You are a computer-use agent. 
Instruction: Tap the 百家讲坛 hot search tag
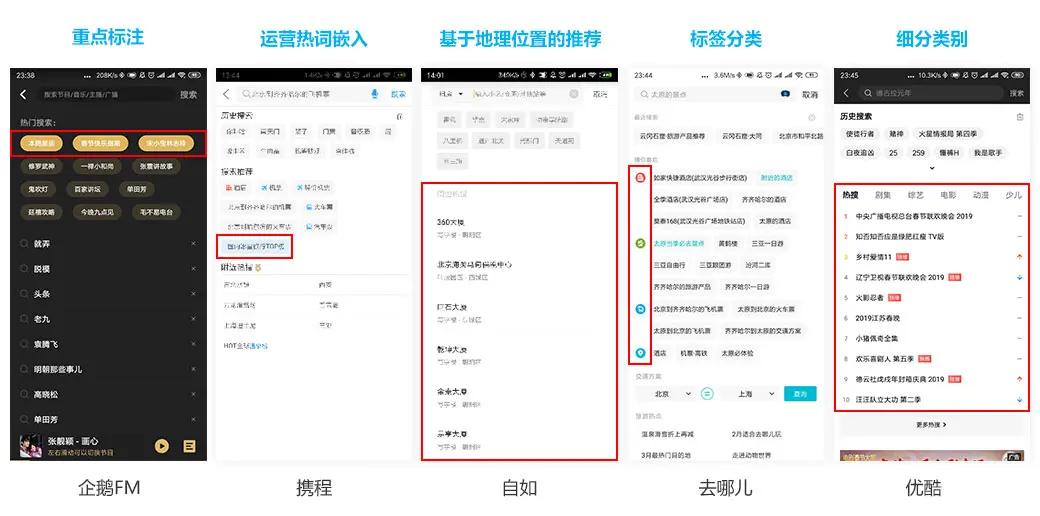pos(87,189)
